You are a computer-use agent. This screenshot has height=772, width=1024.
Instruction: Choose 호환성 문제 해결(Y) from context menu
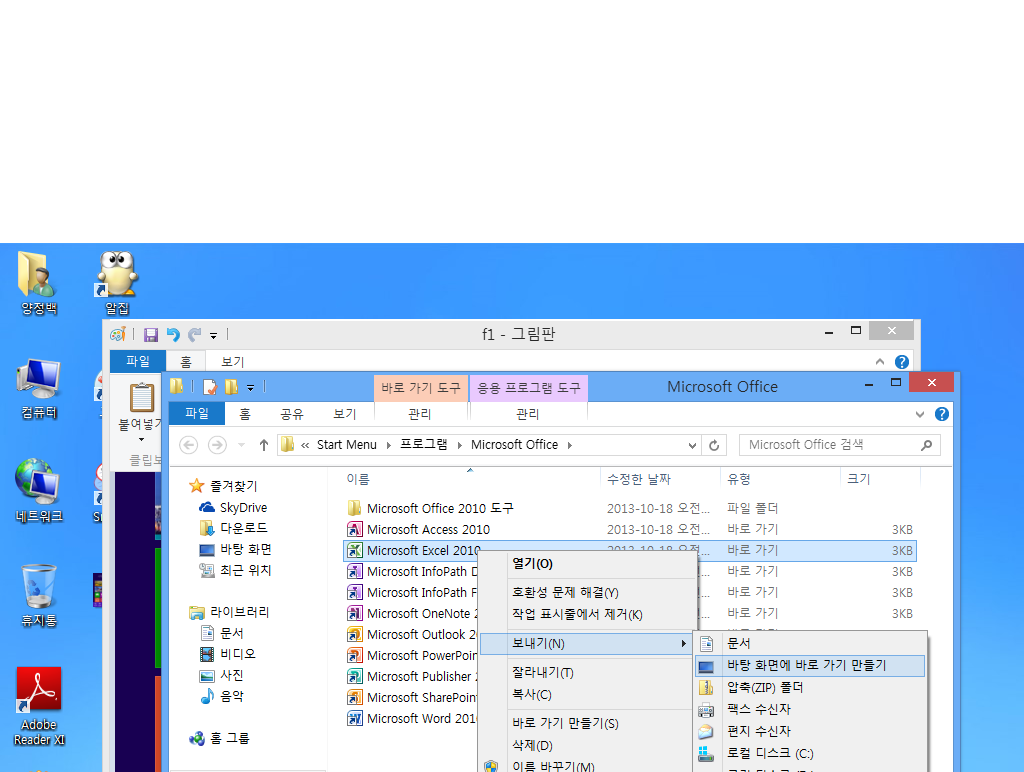[565, 592]
